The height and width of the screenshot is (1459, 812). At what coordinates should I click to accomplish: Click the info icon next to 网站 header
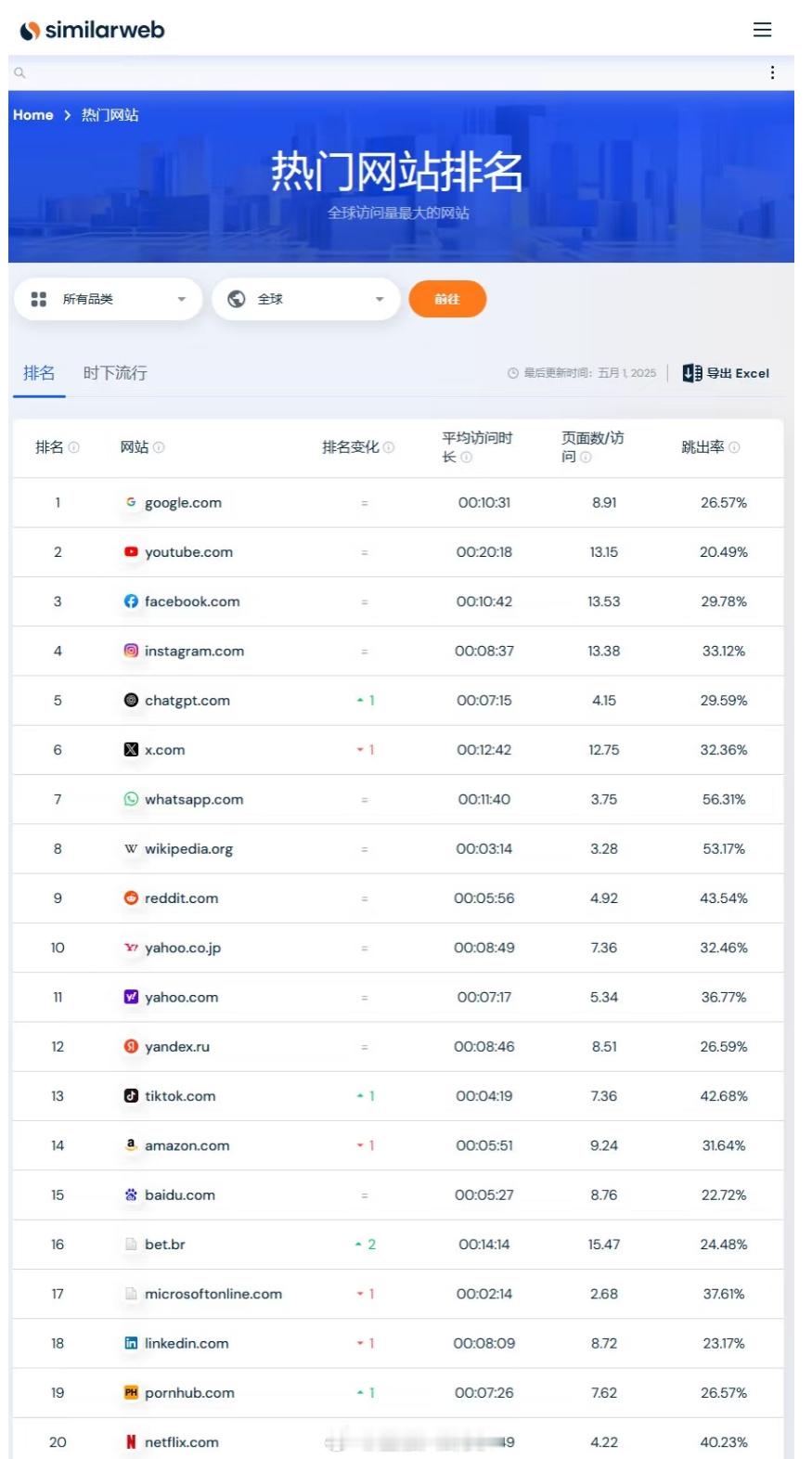[159, 447]
